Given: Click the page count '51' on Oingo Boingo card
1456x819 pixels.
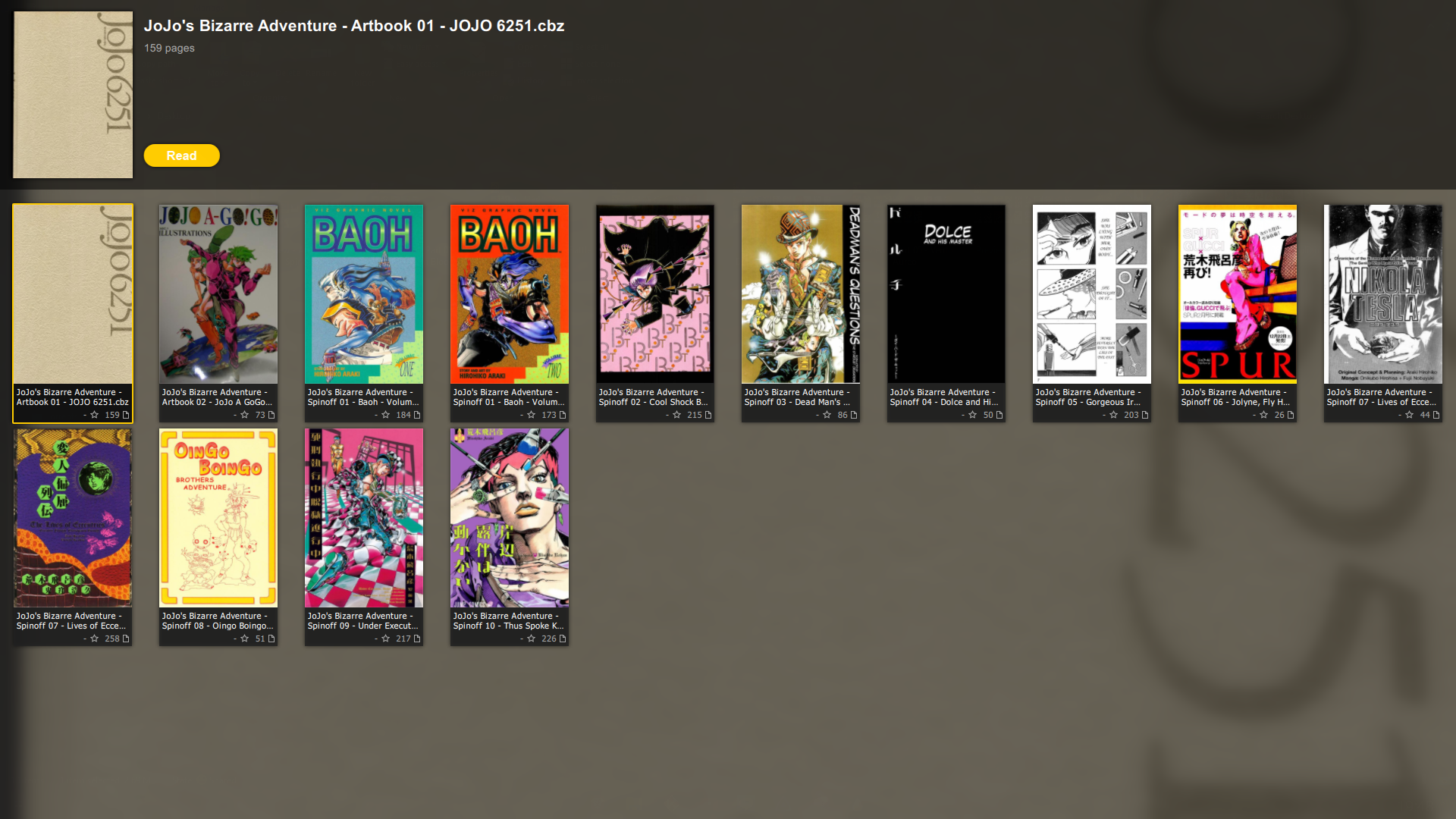Looking at the screenshot, I should click(260, 639).
